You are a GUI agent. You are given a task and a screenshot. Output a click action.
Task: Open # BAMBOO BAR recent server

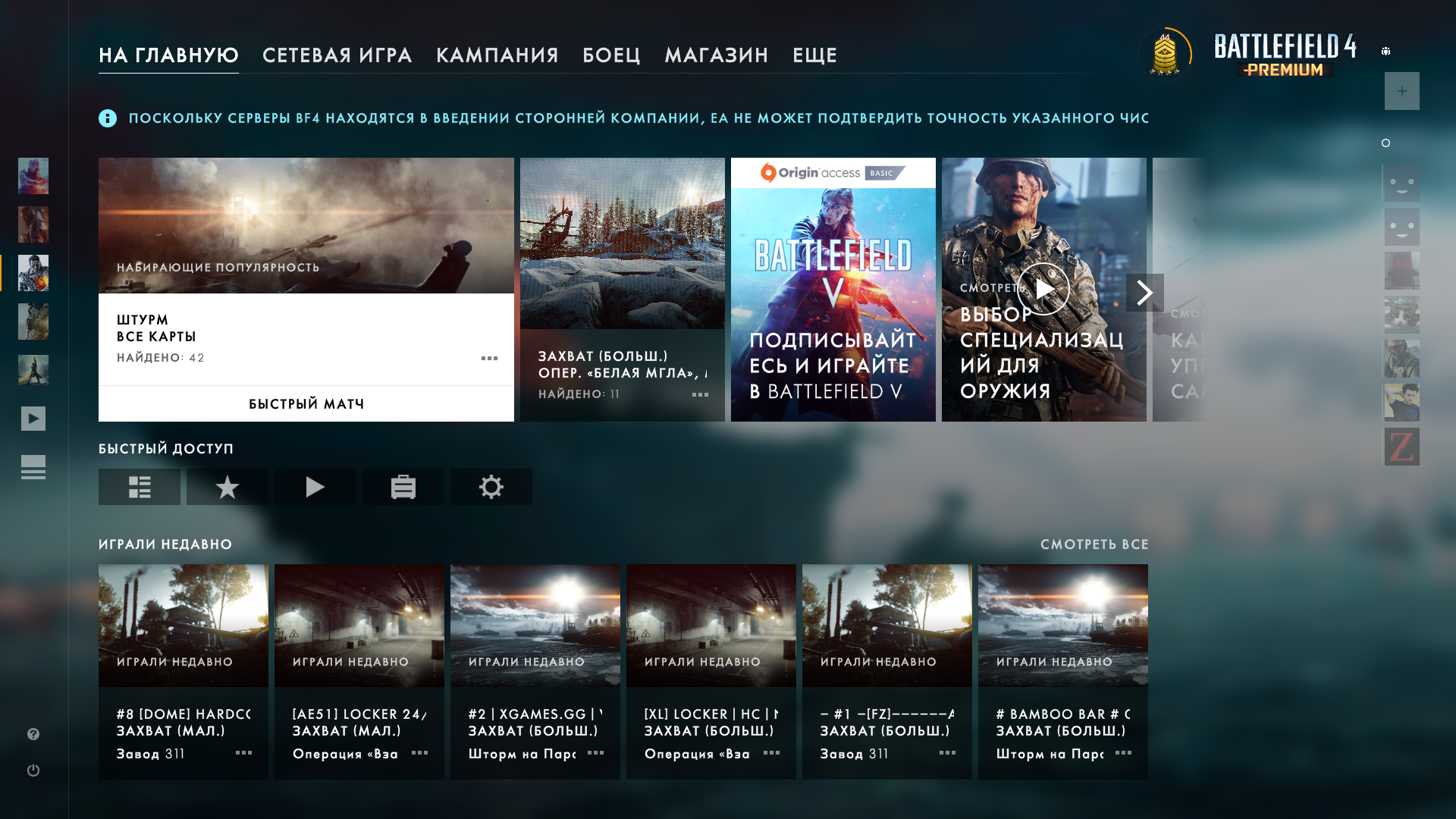coord(1063,672)
